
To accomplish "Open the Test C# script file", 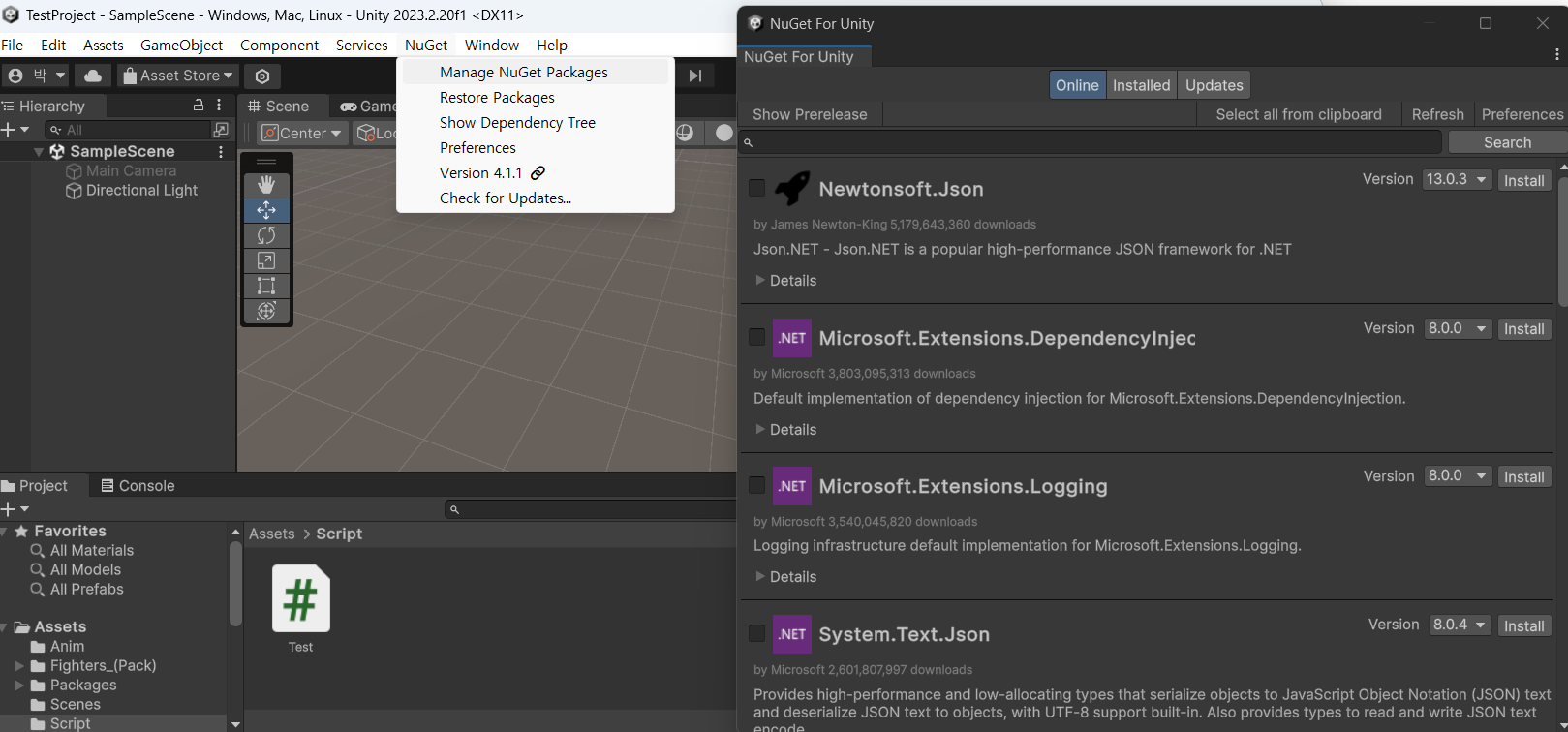I will point(300,609).
